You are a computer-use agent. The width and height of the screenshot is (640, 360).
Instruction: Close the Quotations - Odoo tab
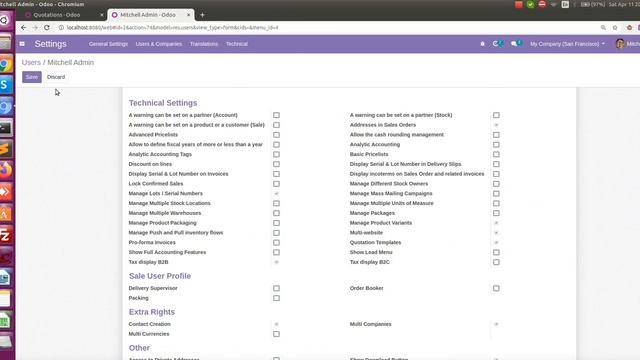102,15
